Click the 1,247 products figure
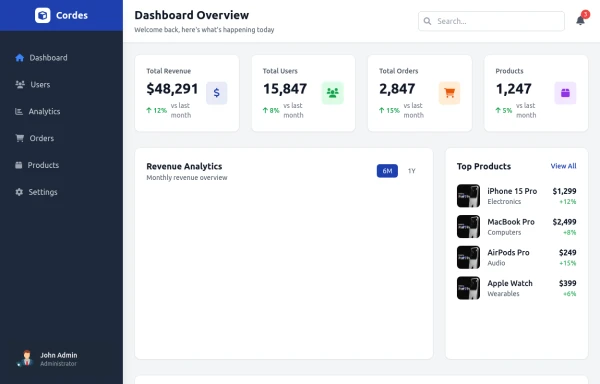The image size is (600, 384). (x=514, y=89)
